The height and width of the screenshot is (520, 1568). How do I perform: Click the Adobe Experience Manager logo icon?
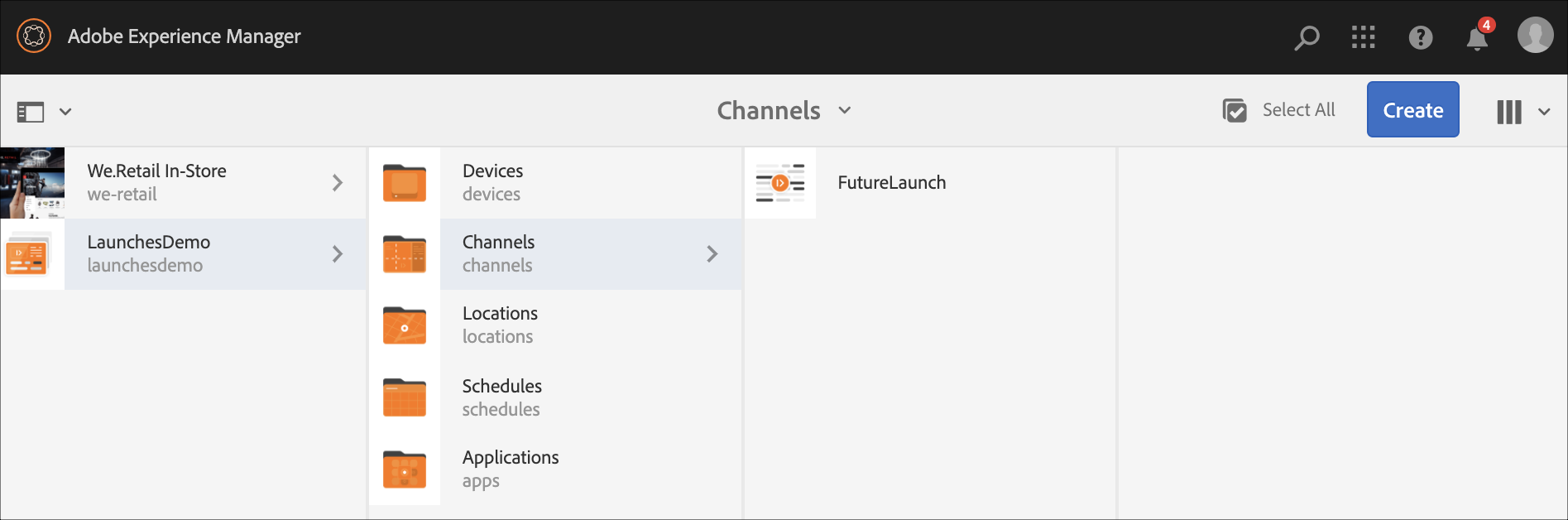(34, 36)
